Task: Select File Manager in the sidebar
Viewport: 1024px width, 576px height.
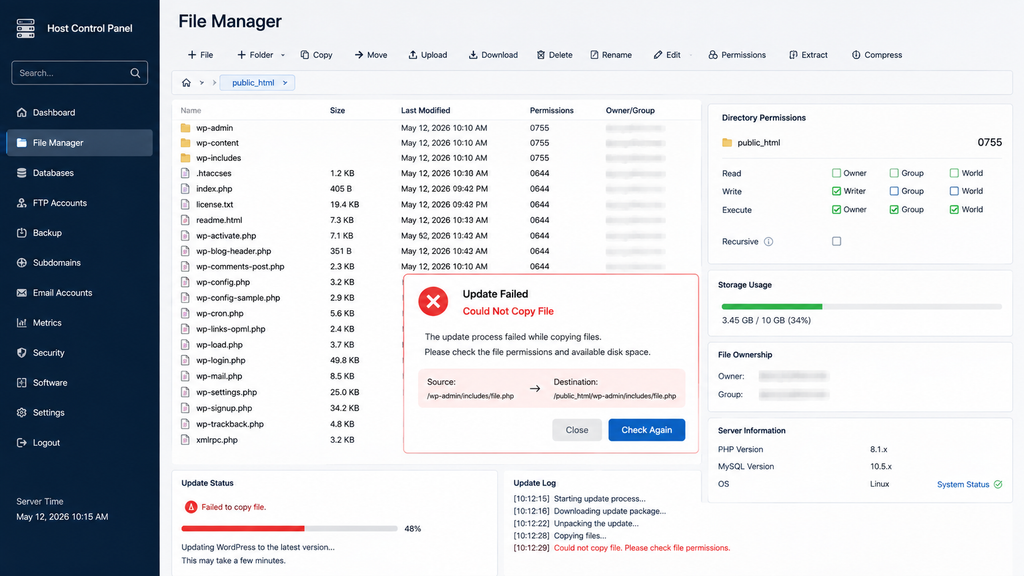Action: coord(79,142)
